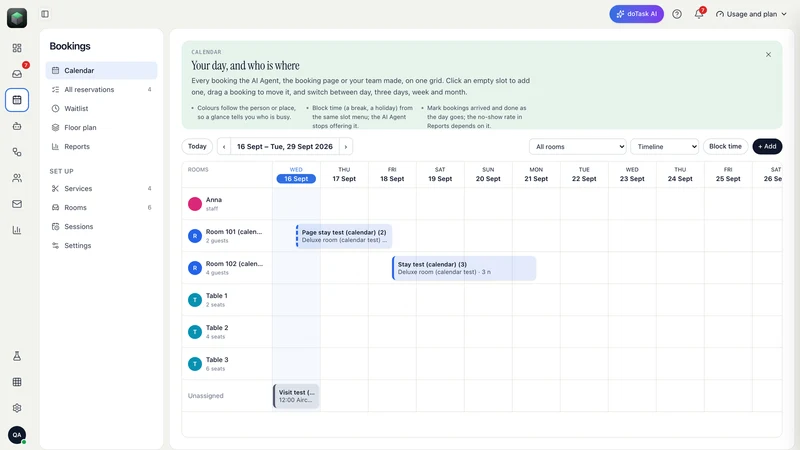Open the contacts people icon
This screenshot has height=450, width=800.
tap(17, 178)
